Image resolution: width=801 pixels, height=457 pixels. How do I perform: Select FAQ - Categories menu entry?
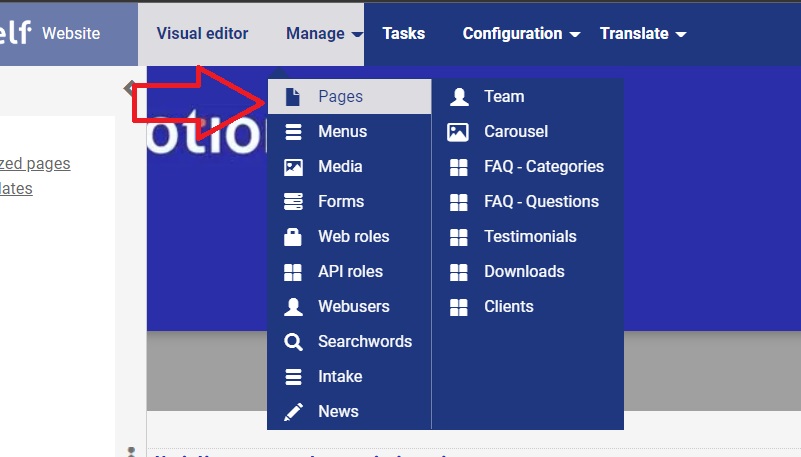click(x=543, y=167)
